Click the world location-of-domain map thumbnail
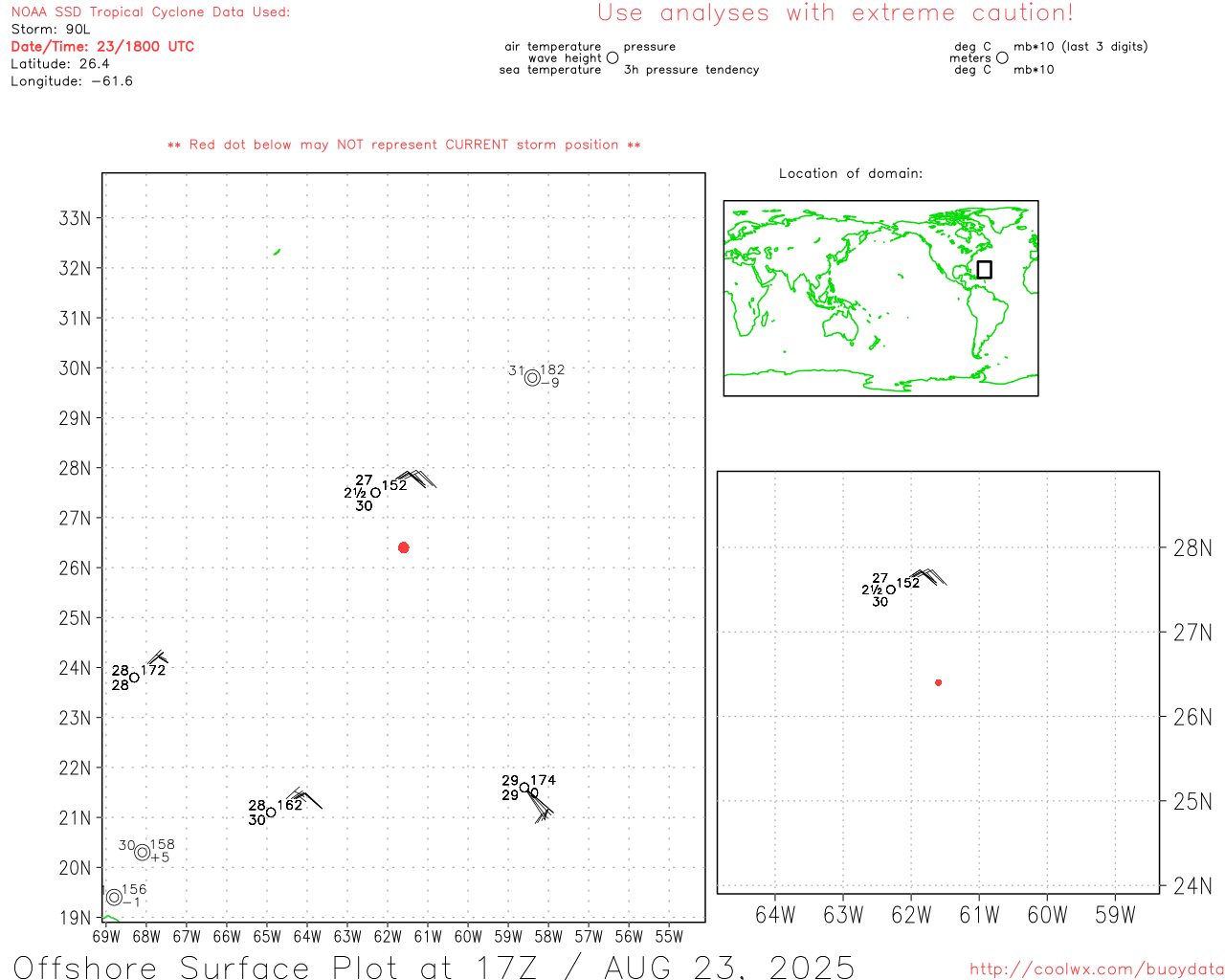 point(880,299)
